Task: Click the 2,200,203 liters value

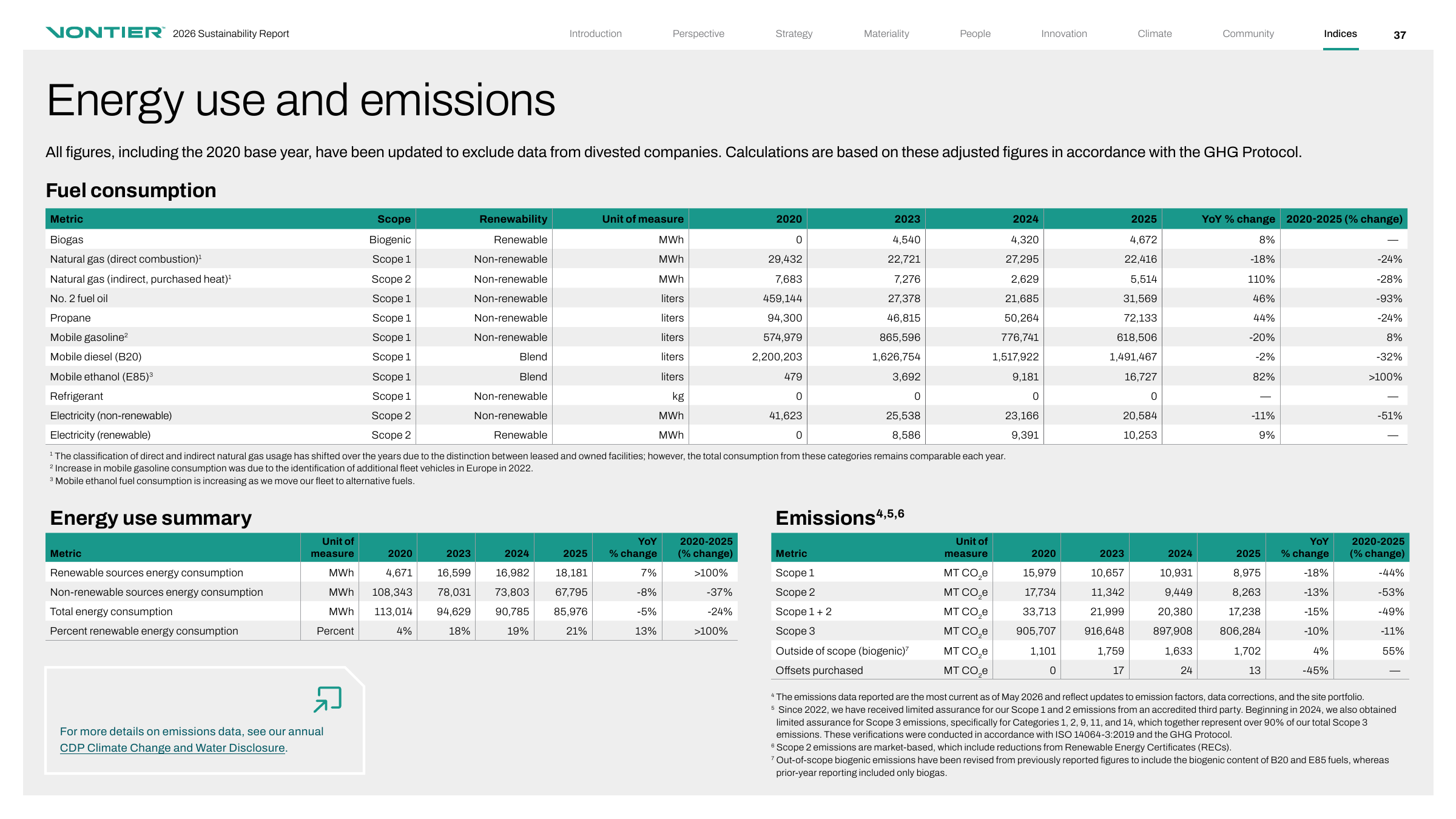Action: pos(777,357)
